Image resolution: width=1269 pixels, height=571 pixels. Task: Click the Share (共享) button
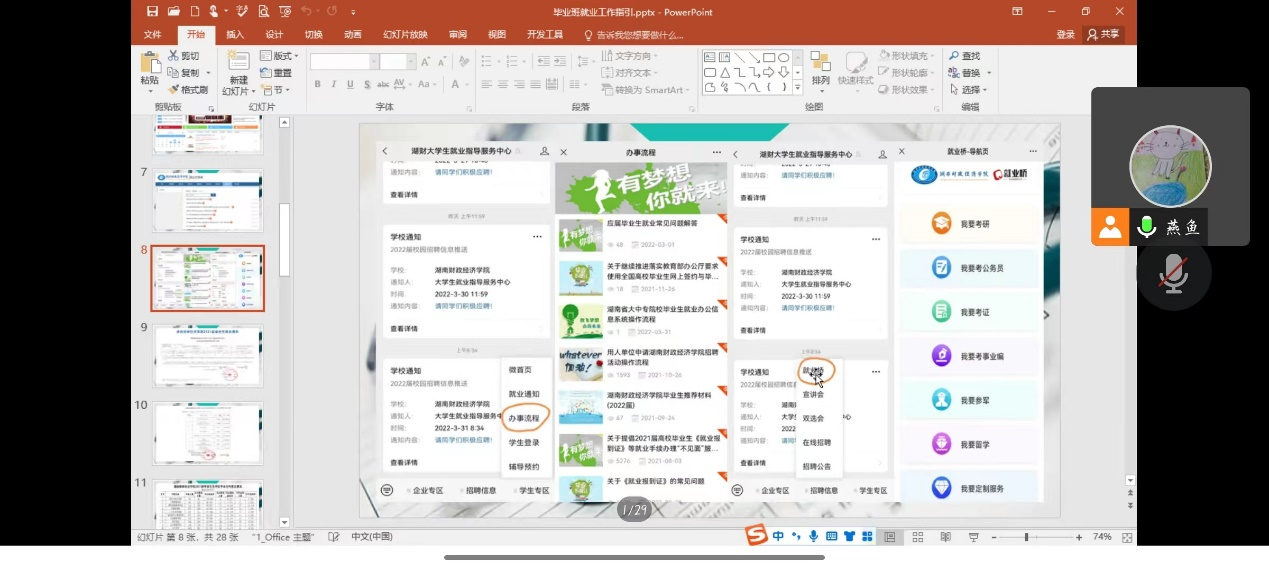[1103, 34]
